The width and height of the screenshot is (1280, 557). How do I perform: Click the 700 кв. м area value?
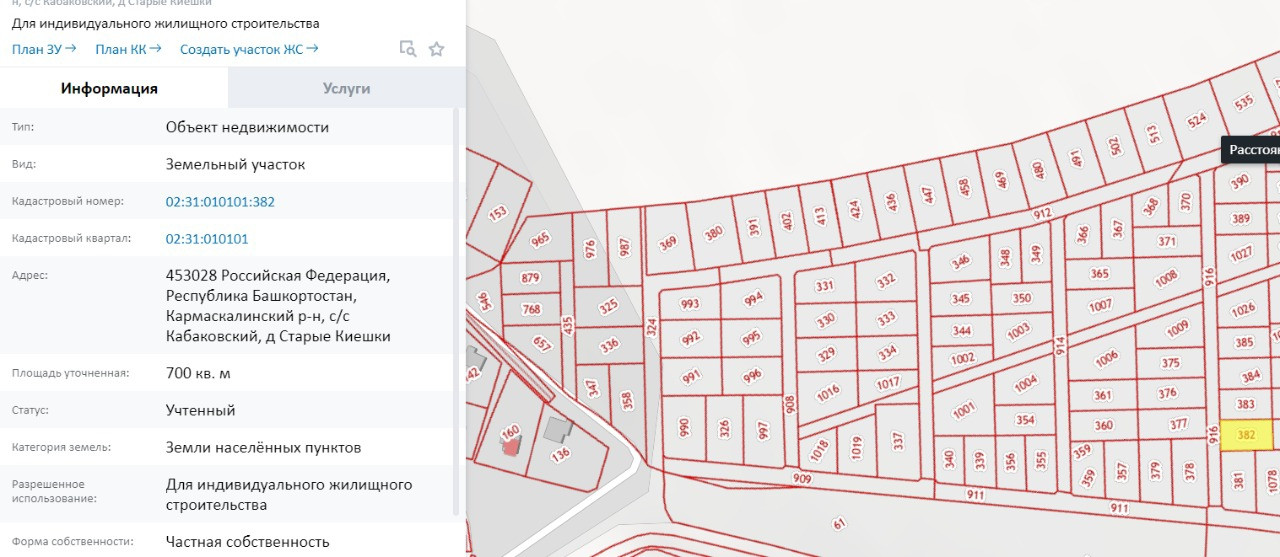(198, 373)
